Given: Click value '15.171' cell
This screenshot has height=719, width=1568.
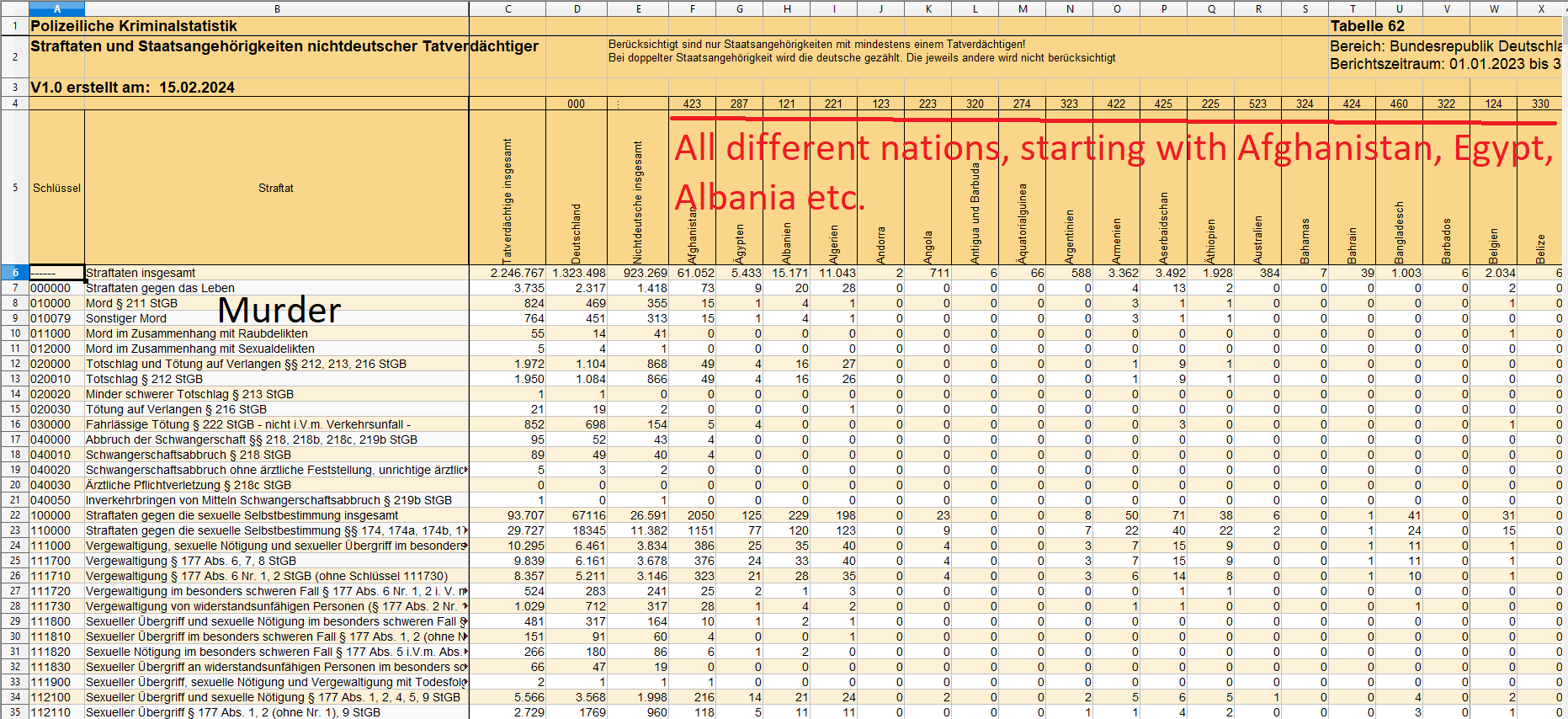Looking at the screenshot, I should [x=786, y=273].
